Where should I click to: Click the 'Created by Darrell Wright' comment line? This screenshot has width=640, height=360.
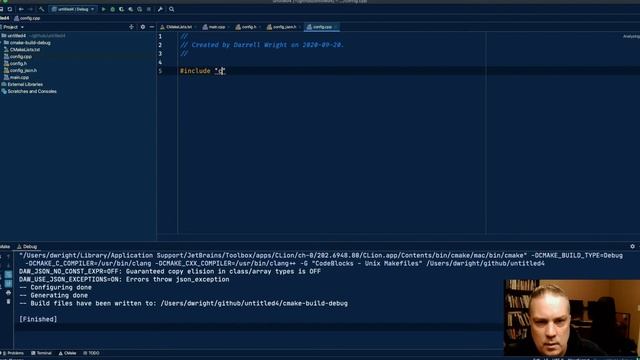[x=262, y=45]
